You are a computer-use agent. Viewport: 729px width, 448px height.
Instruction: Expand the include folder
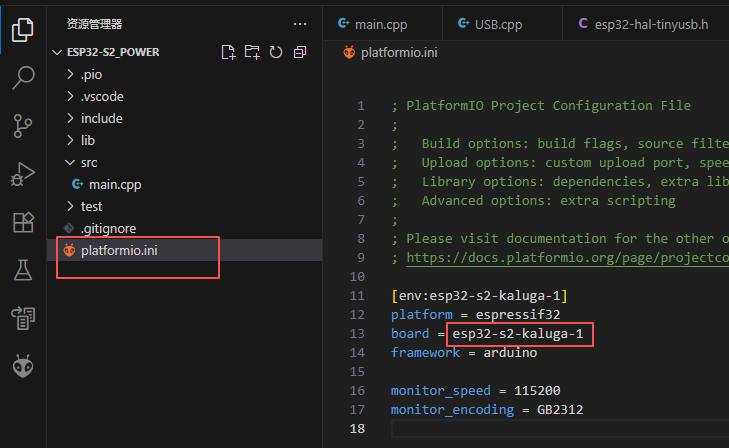pyautogui.click(x=70, y=118)
